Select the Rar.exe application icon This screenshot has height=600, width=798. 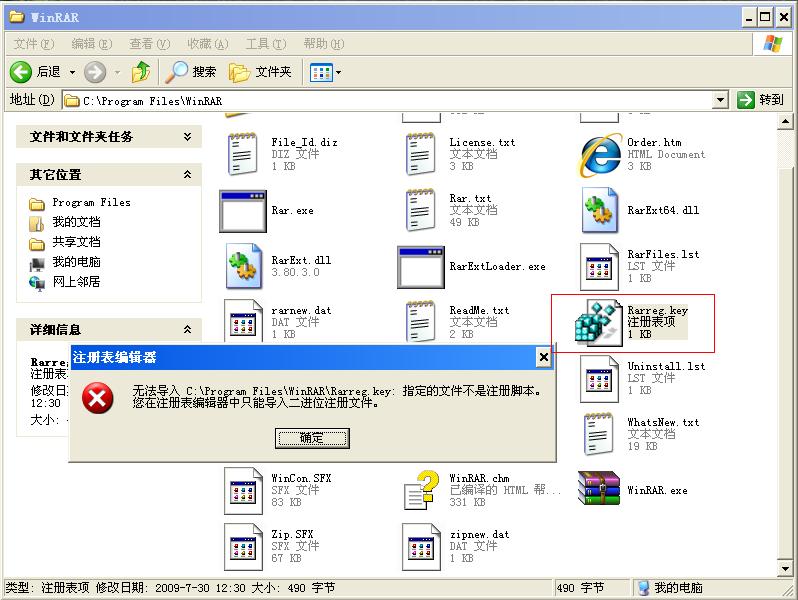click(x=243, y=211)
